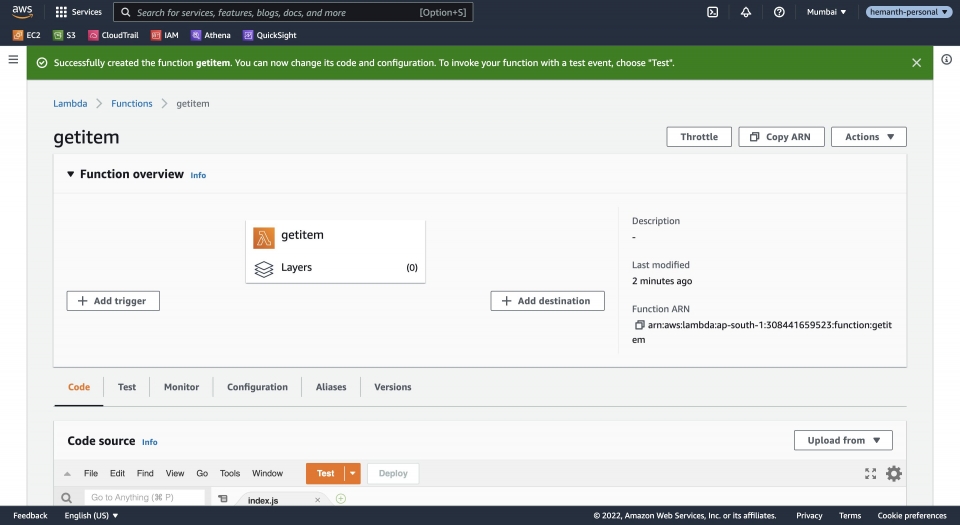This screenshot has height=525, width=960.
Task: Open the notifications bell icon
Action: [746, 12]
